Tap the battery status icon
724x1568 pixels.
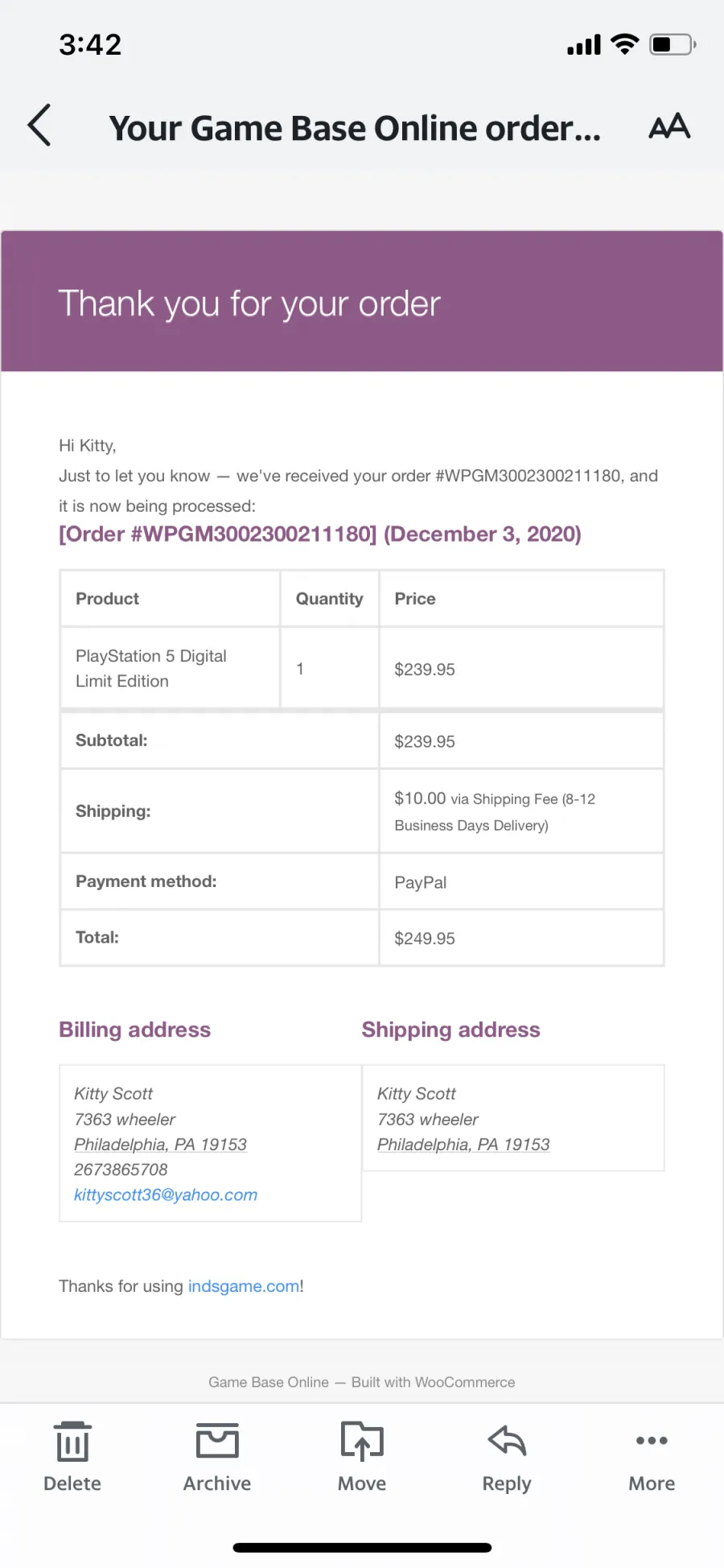pyautogui.click(x=673, y=44)
